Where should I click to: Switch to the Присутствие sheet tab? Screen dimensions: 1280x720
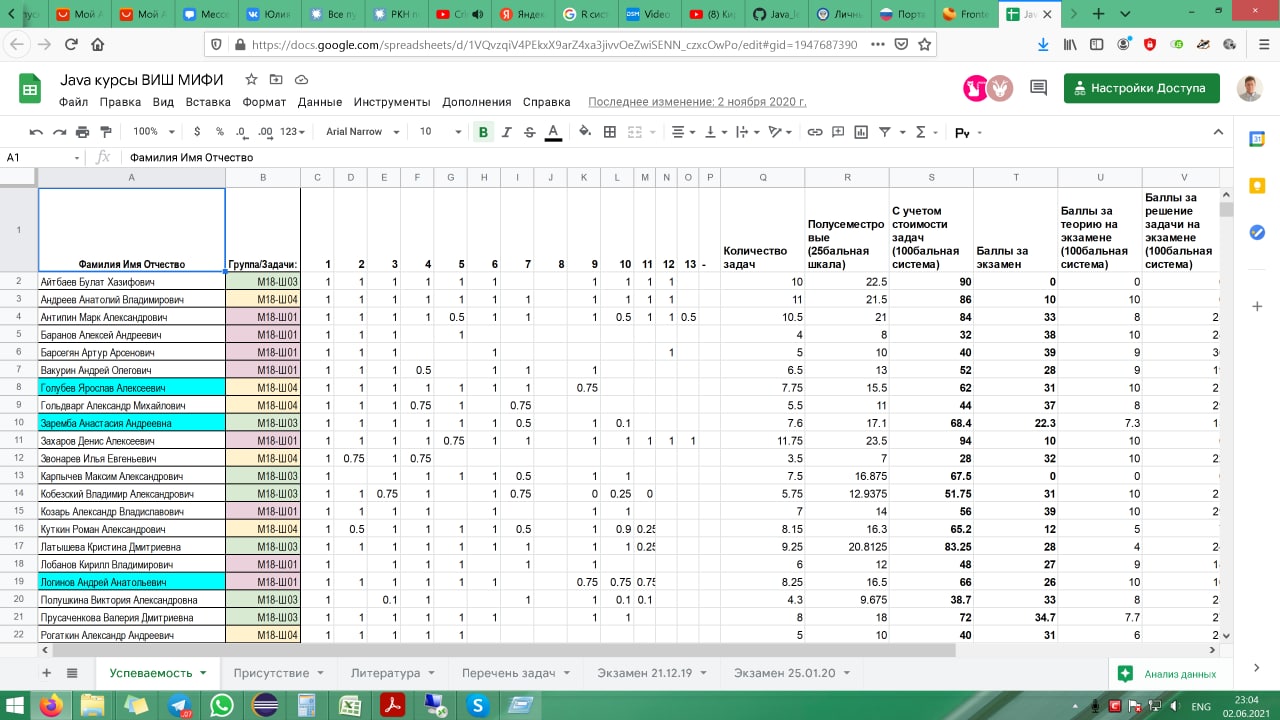(272, 673)
